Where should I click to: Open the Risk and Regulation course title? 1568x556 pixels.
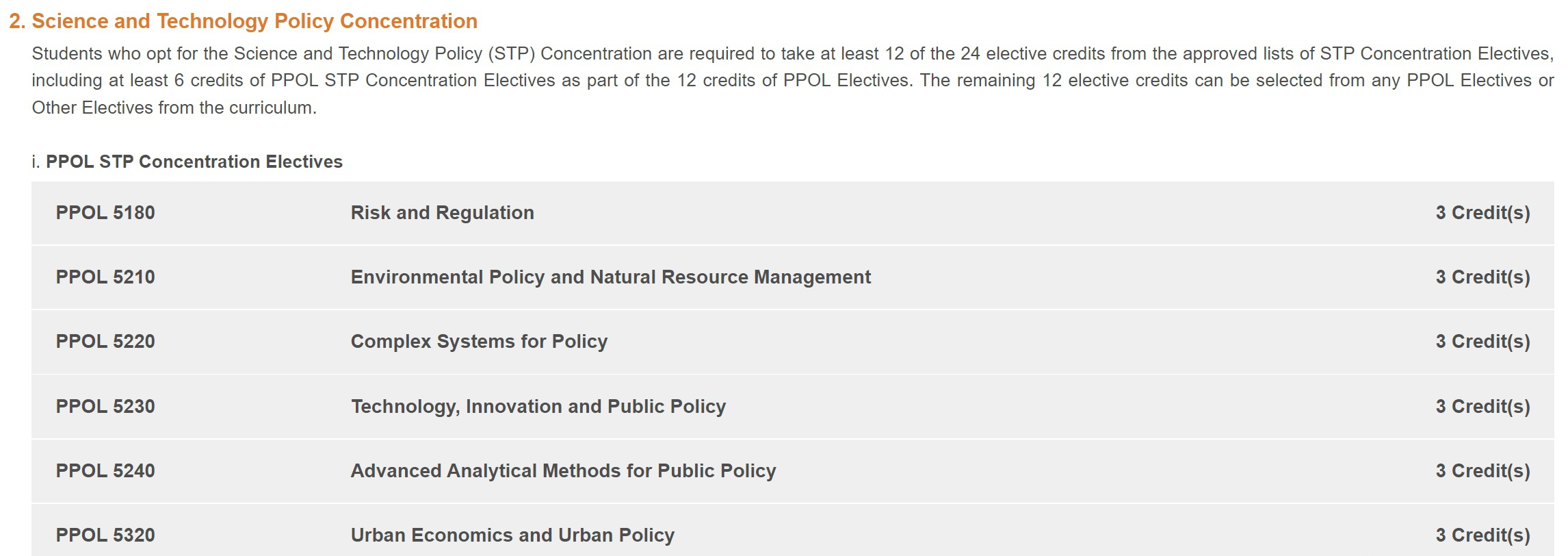(x=442, y=213)
